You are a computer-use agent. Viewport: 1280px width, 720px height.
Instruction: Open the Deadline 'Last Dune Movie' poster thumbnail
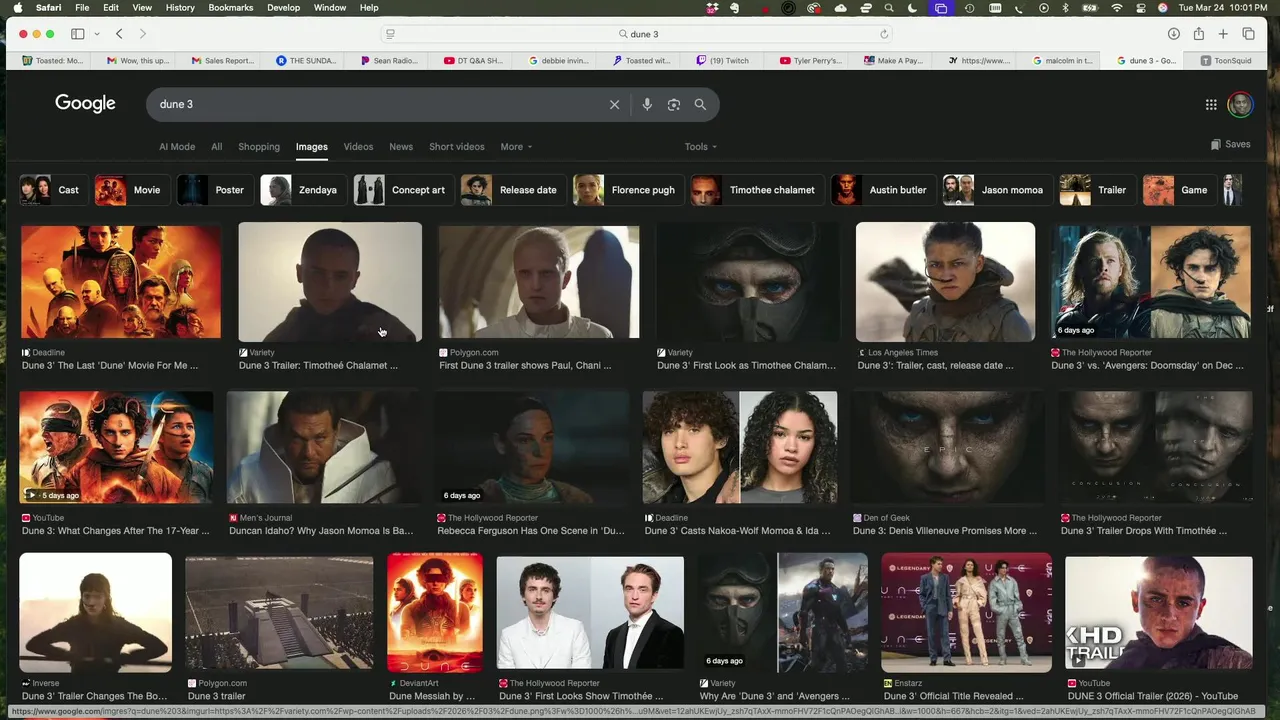[121, 282]
